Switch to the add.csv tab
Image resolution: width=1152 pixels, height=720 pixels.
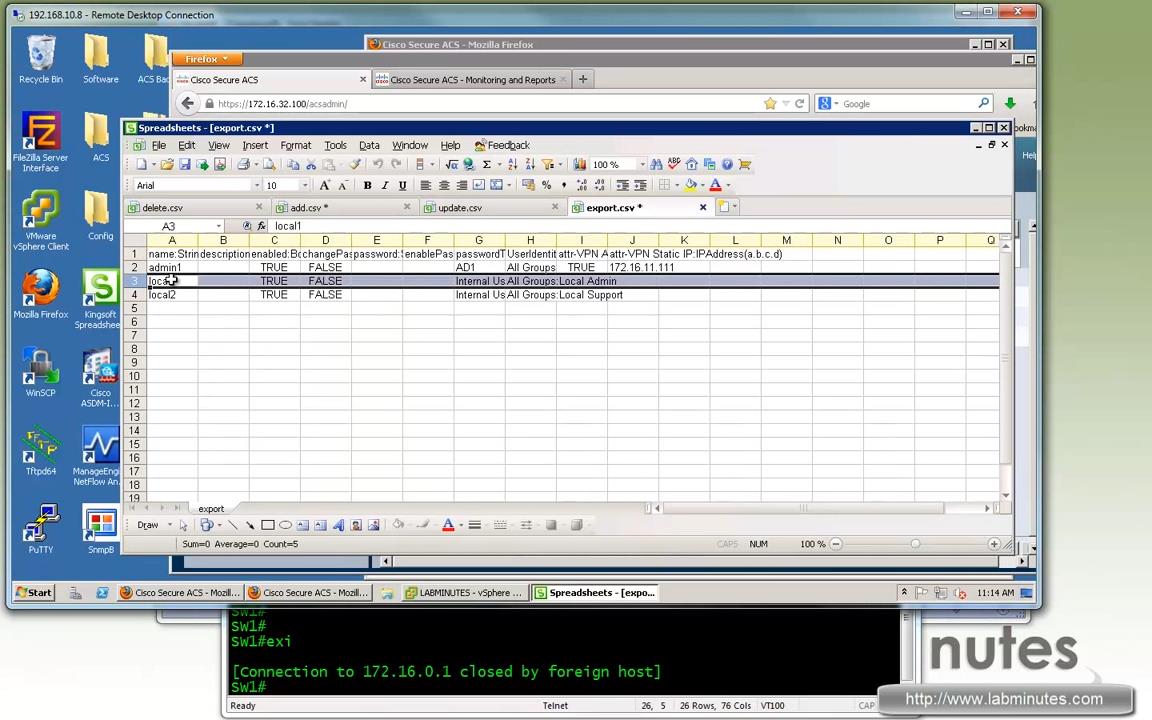coord(343,208)
